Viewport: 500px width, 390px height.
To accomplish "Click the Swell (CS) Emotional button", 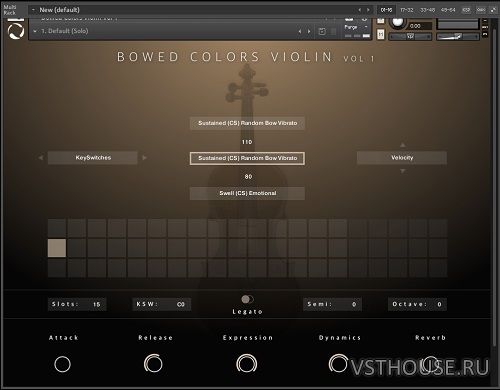I will point(247,193).
